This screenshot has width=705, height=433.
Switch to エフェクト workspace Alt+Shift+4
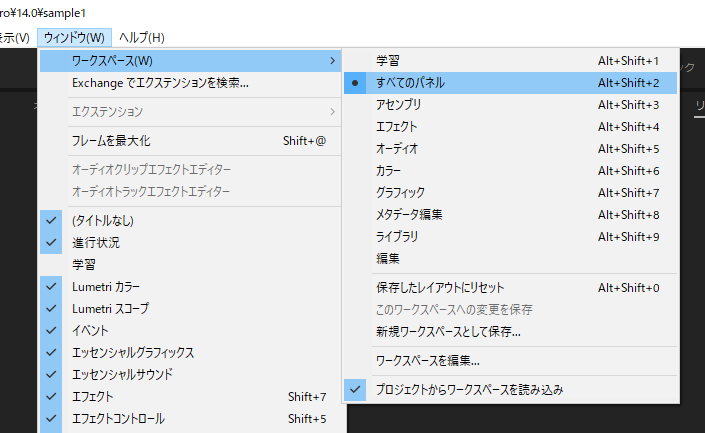[510, 127]
